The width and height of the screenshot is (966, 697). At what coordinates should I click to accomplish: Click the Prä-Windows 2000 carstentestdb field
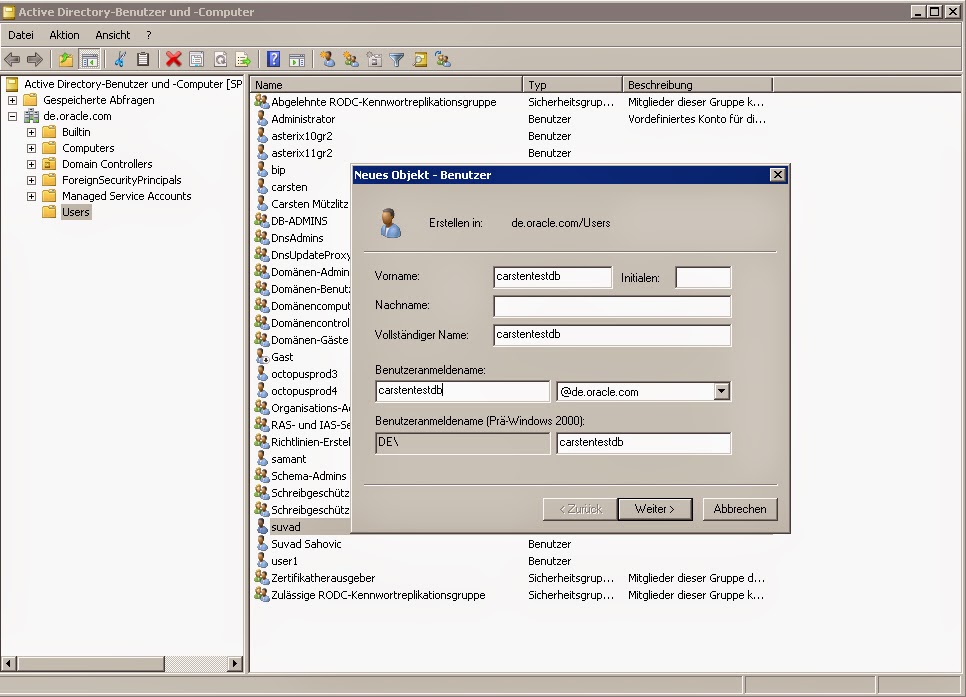tap(644, 442)
